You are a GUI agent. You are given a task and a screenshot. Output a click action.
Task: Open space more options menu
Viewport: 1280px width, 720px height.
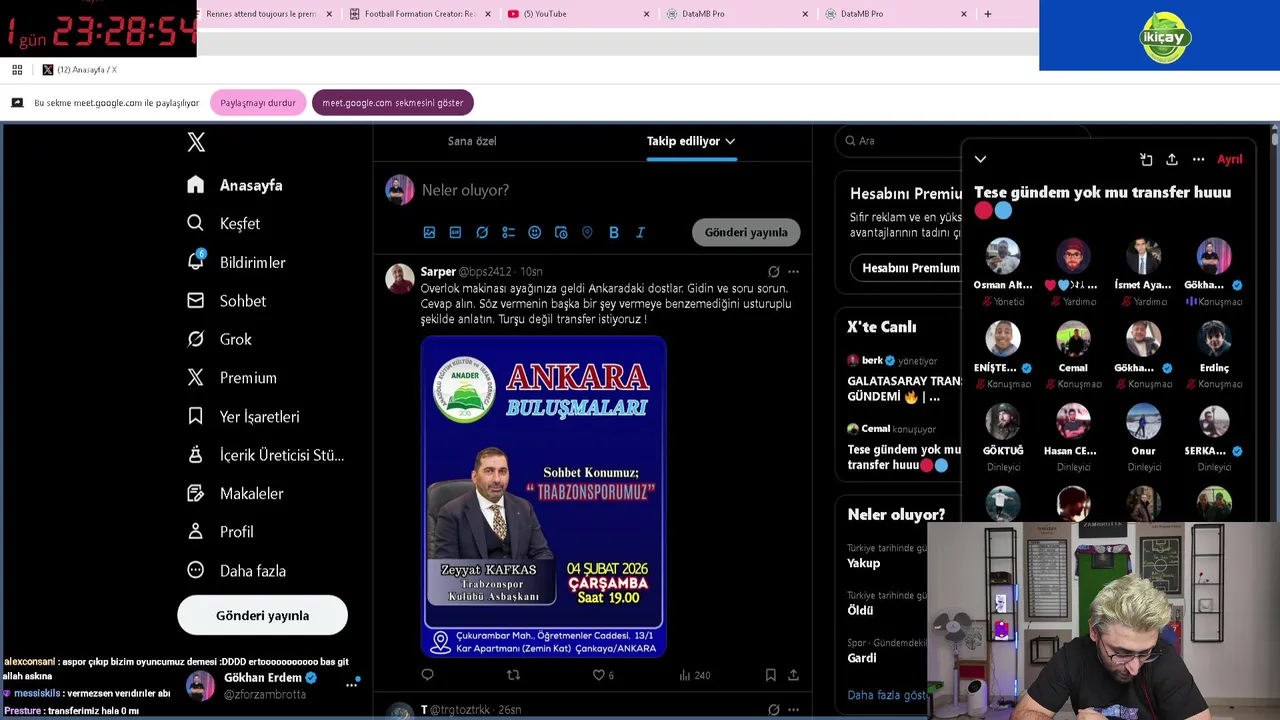click(1198, 159)
